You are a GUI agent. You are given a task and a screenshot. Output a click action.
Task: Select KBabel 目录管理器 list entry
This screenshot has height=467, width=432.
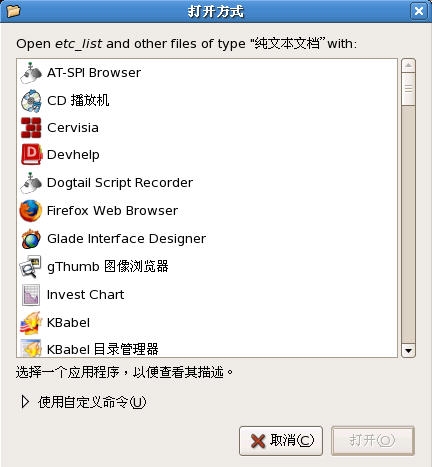[x=207, y=349]
